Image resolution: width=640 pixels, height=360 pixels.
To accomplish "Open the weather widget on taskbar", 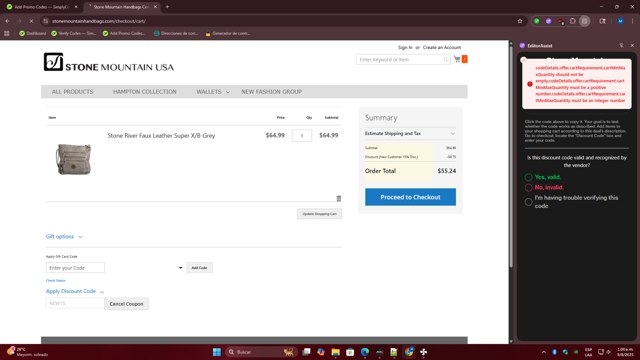I will click(x=27, y=352).
